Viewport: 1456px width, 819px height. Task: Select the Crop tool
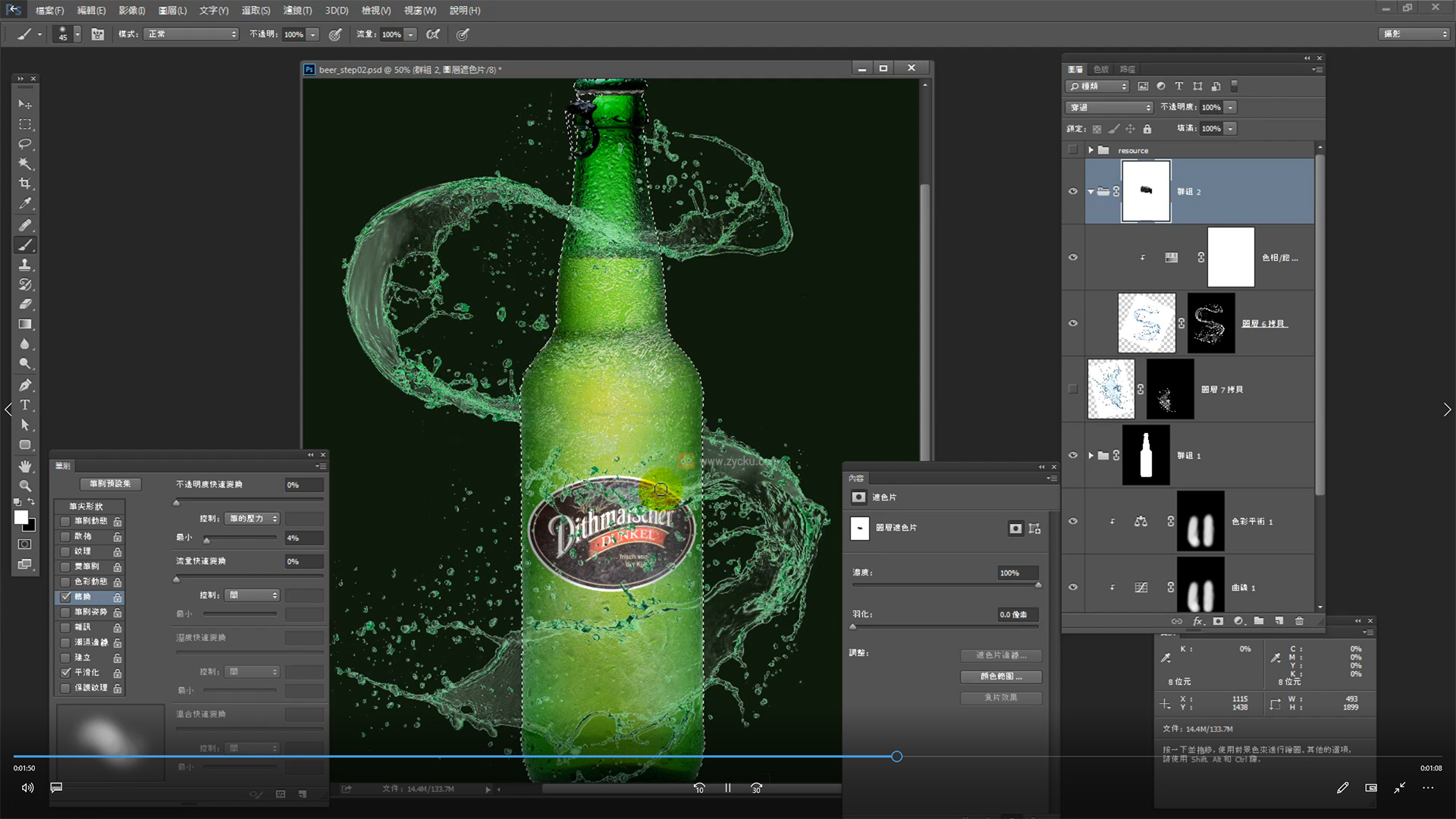coord(25,184)
